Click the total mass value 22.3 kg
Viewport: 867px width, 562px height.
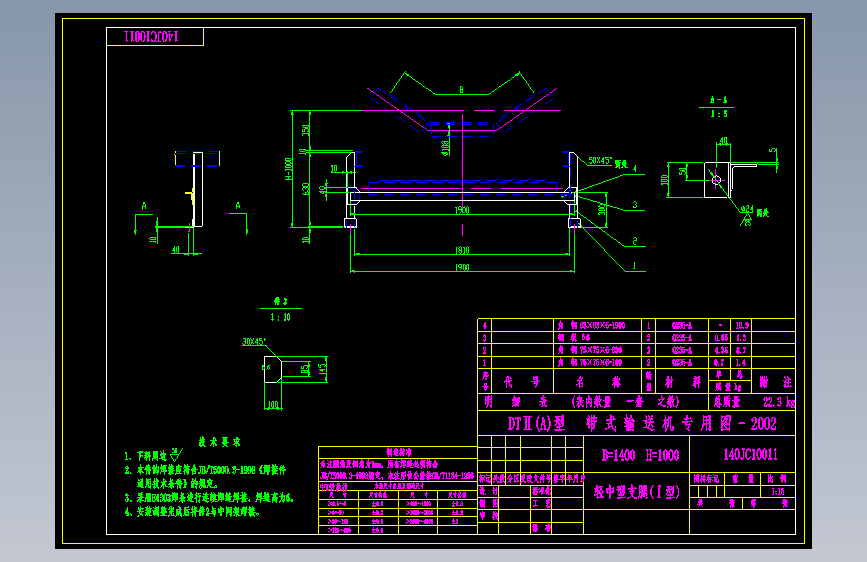click(779, 402)
